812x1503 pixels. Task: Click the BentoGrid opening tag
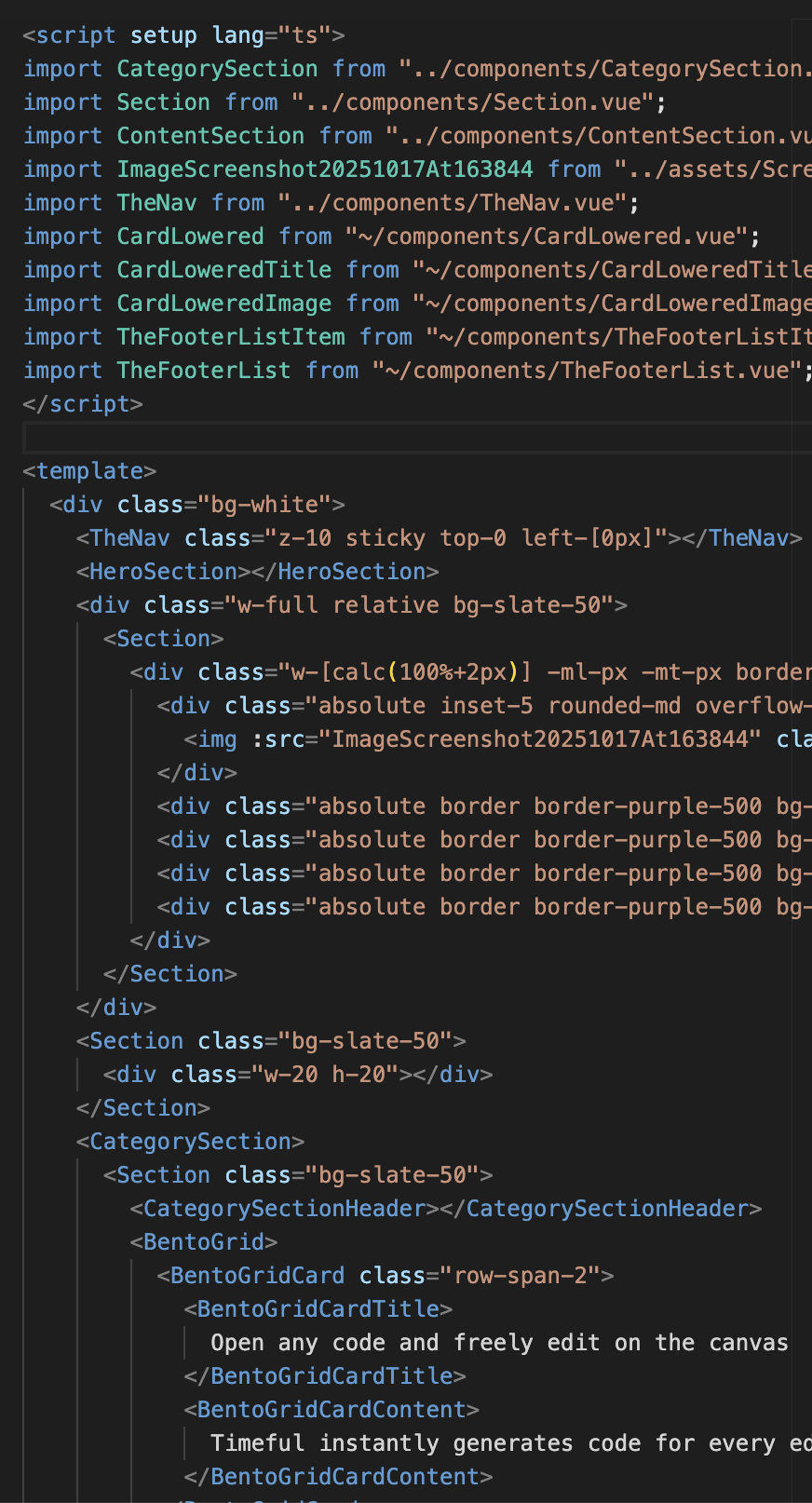pos(204,1242)
